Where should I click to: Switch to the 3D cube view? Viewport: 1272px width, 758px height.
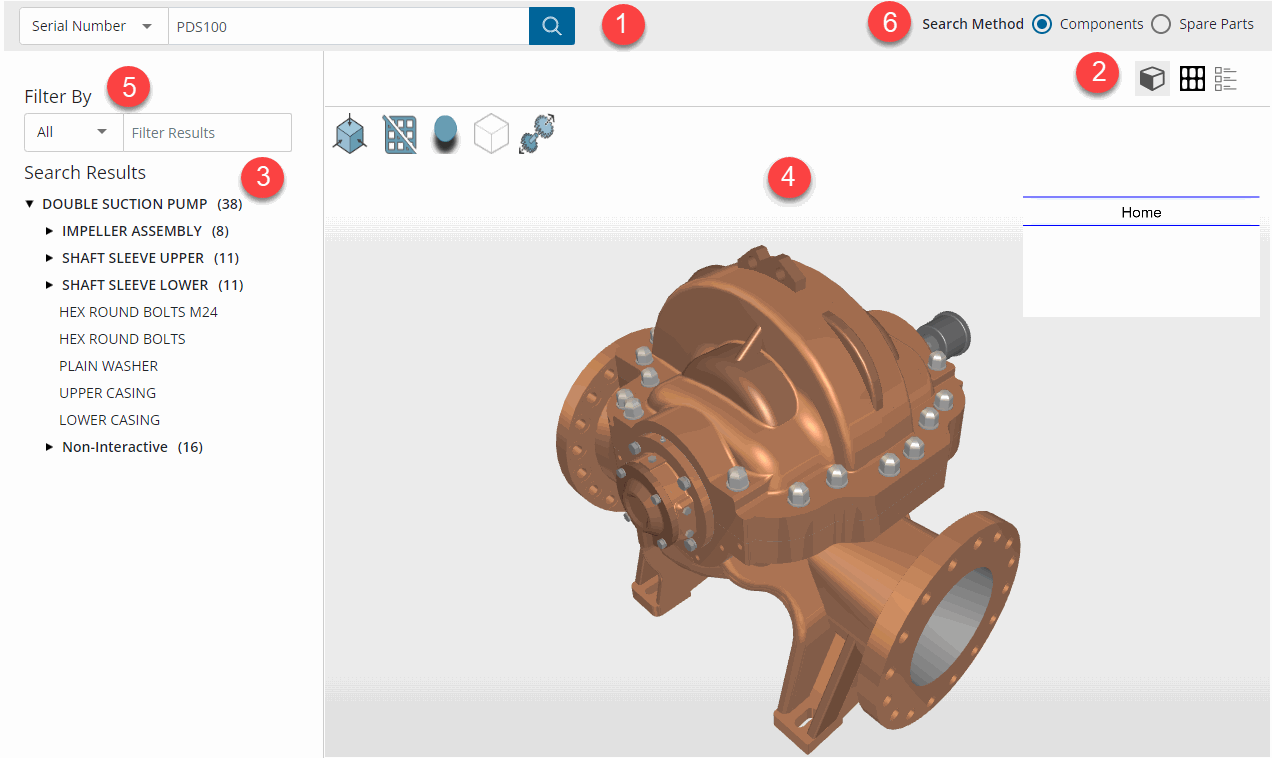(1152, 79)
